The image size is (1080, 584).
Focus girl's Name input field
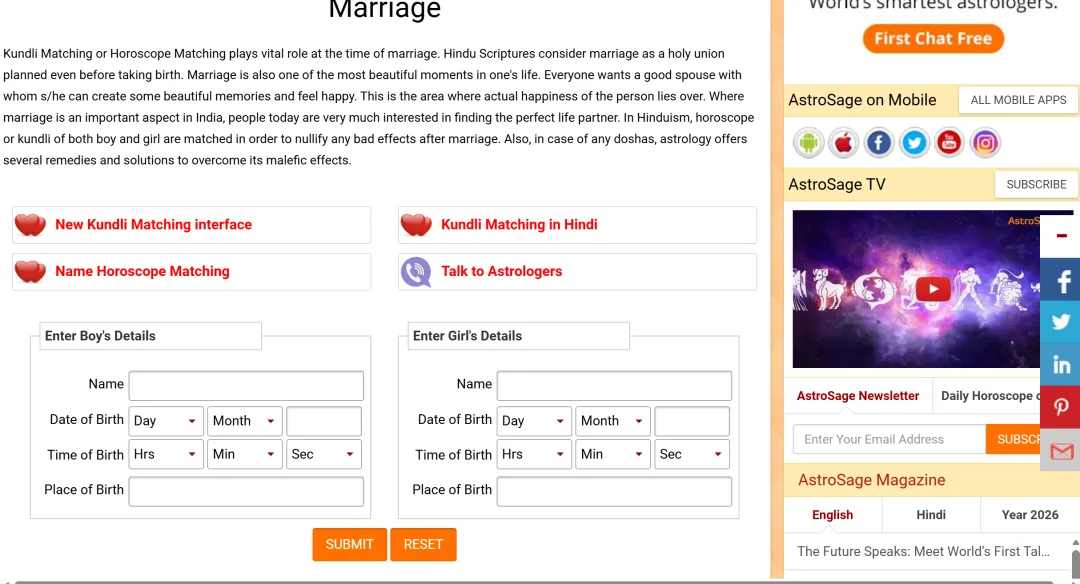[x=614, y=386]
